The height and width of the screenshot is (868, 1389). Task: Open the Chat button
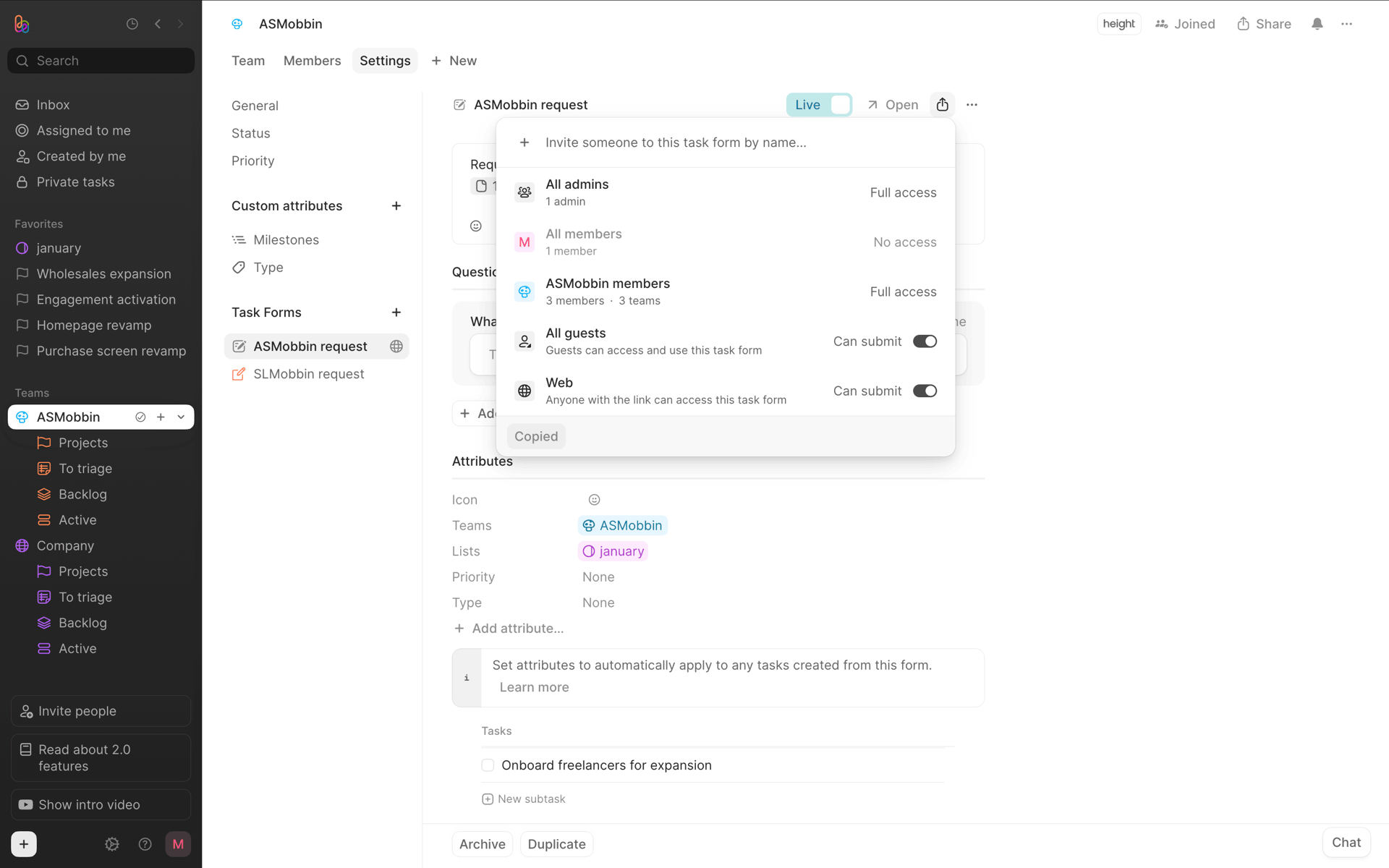pyautogui.click(x=1346, y=843)
